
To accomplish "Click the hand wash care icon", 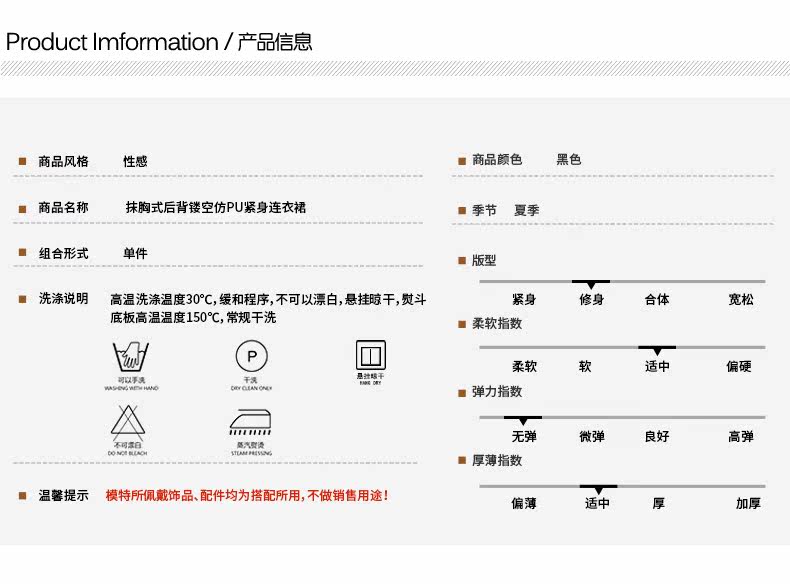I will (131, 356).
